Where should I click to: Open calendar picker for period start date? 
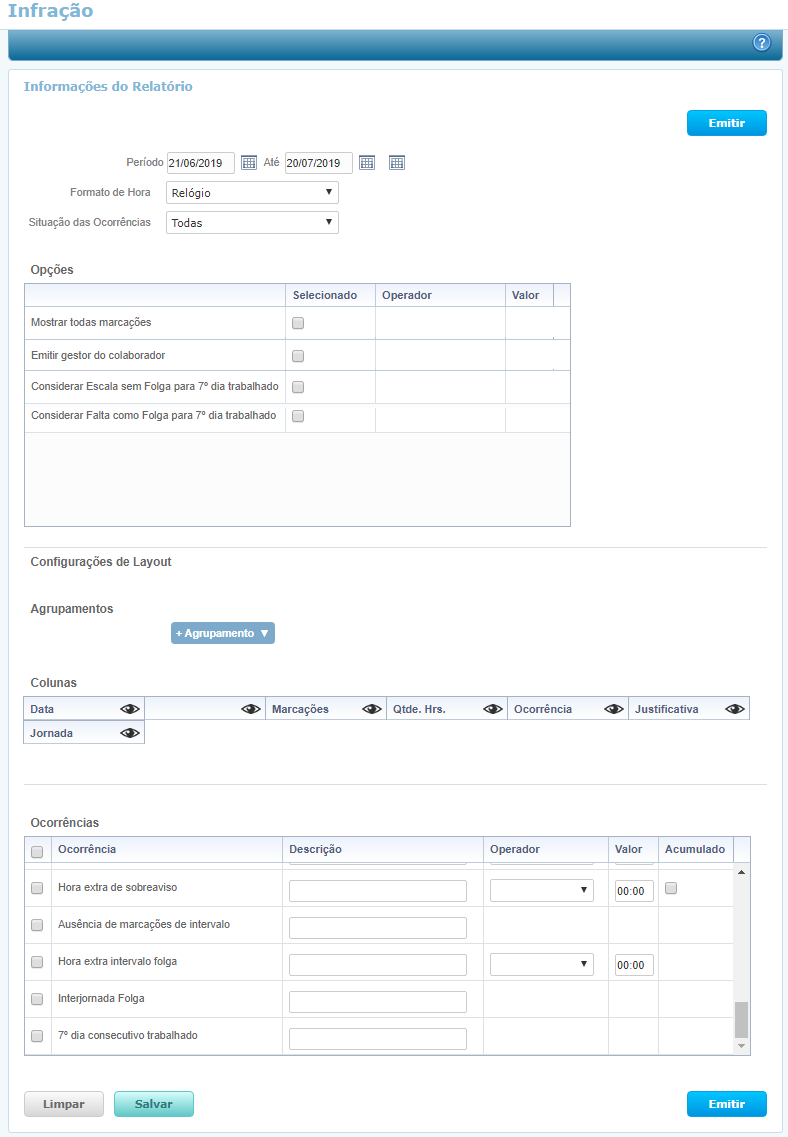[x=249, y=163]
